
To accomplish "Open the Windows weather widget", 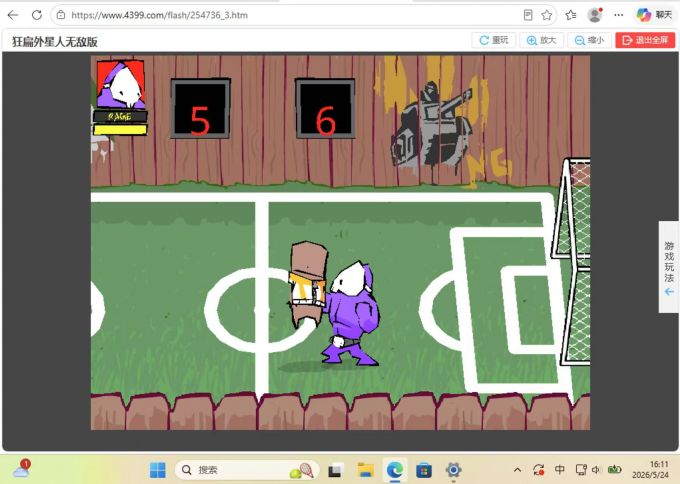I will 21,469.
